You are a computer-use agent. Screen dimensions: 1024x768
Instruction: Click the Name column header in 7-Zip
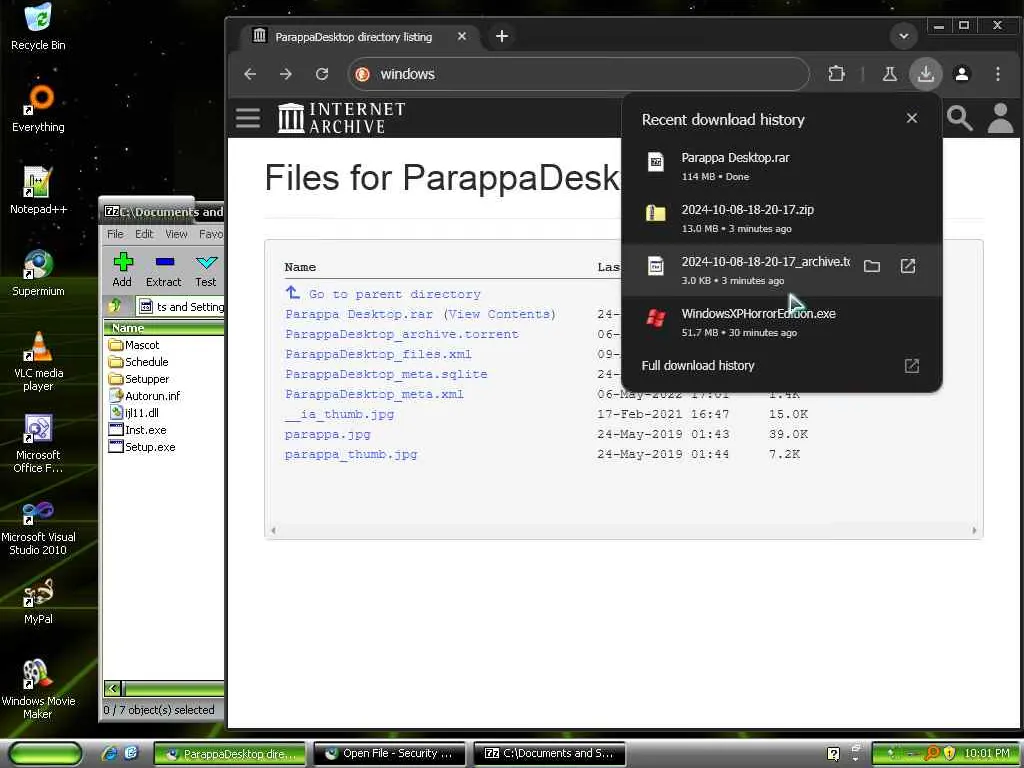pyautogui.click(x=163, y=328)
